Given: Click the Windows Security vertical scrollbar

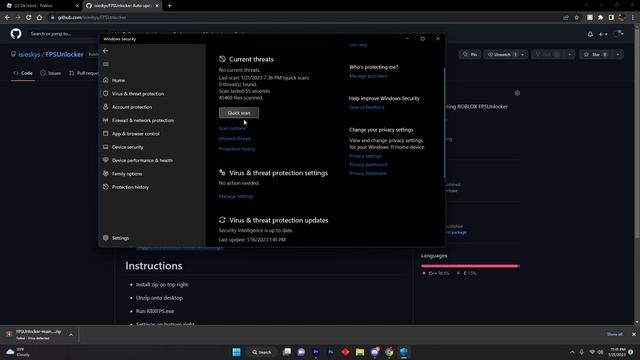Looking at the screenshot, I should [444, 122].
